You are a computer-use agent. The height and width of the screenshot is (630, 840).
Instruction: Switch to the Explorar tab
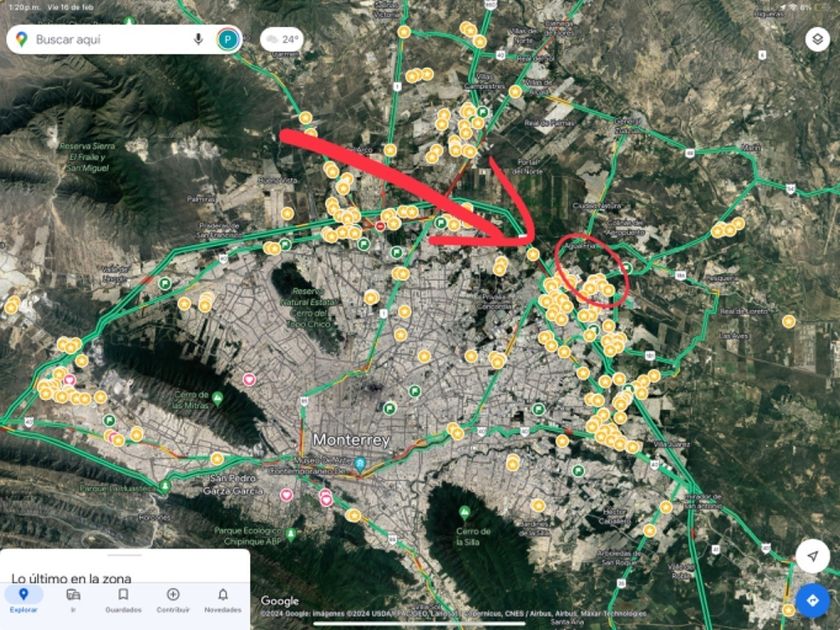[24, 600]
